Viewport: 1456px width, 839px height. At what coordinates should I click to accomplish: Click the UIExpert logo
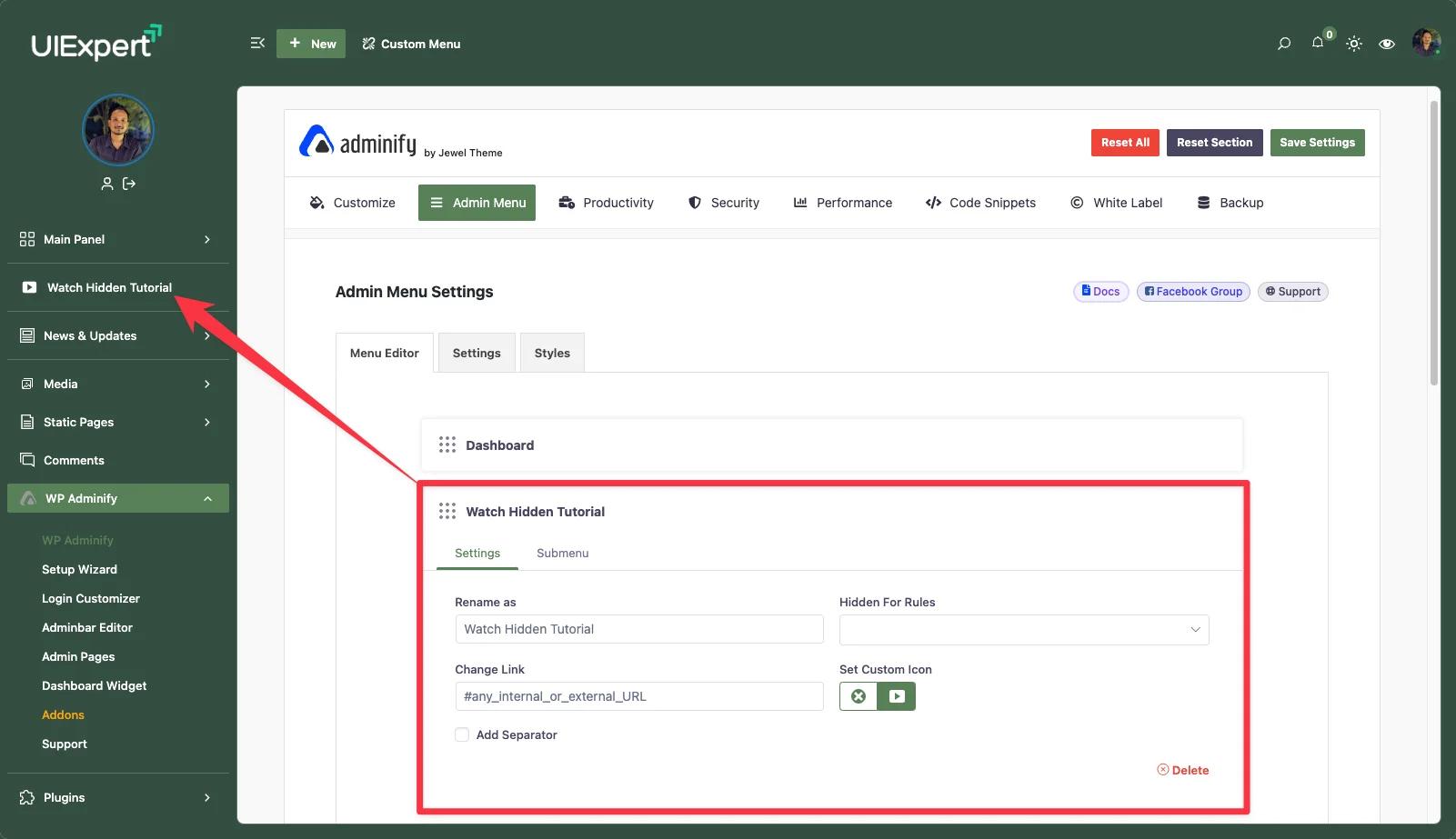(96, 43)
